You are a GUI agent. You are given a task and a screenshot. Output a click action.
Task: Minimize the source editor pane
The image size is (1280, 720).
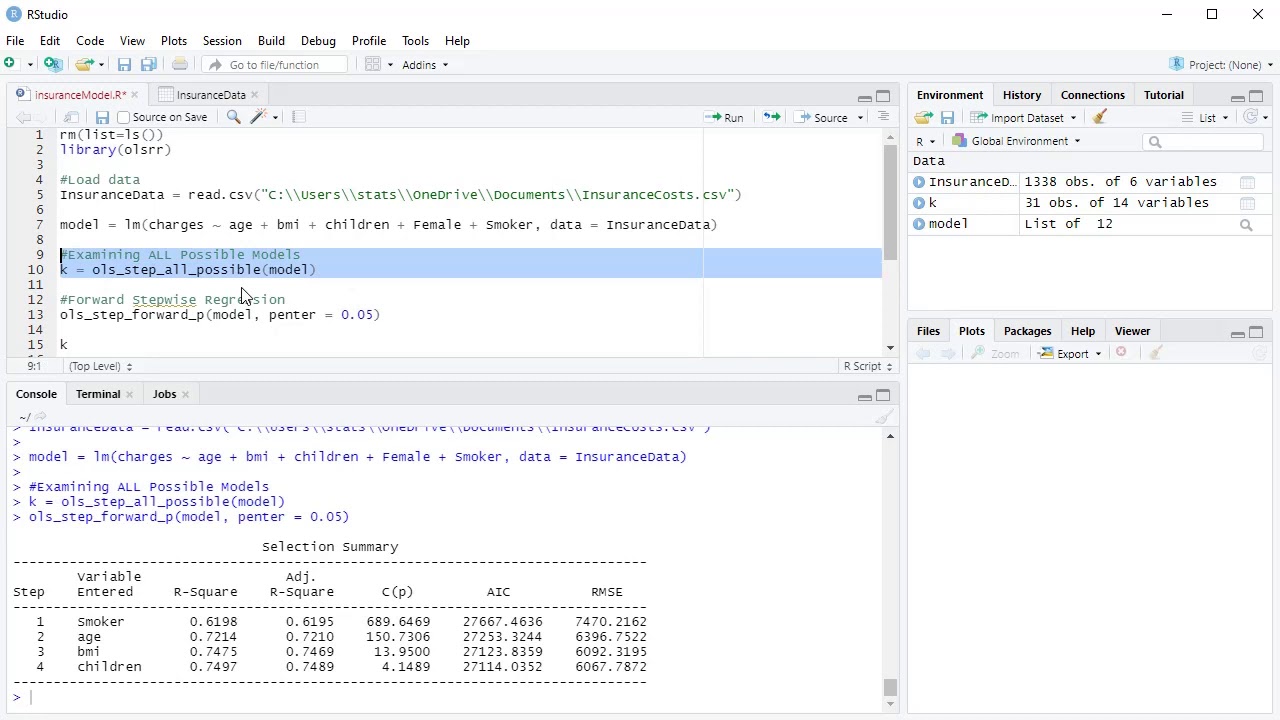pyautogui.click(x=864, y=97)
